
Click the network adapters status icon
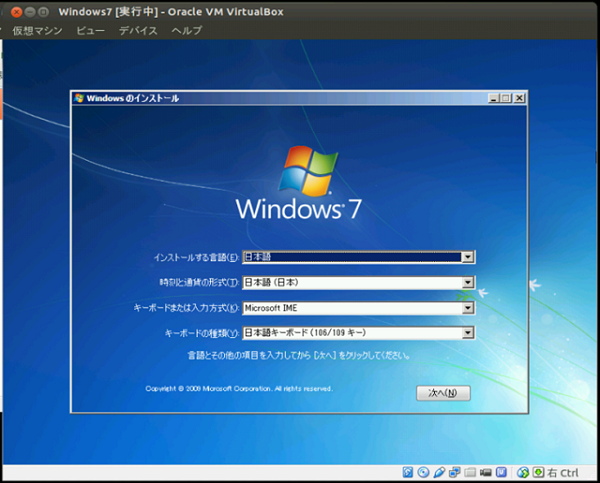click(x=455, y=472)
